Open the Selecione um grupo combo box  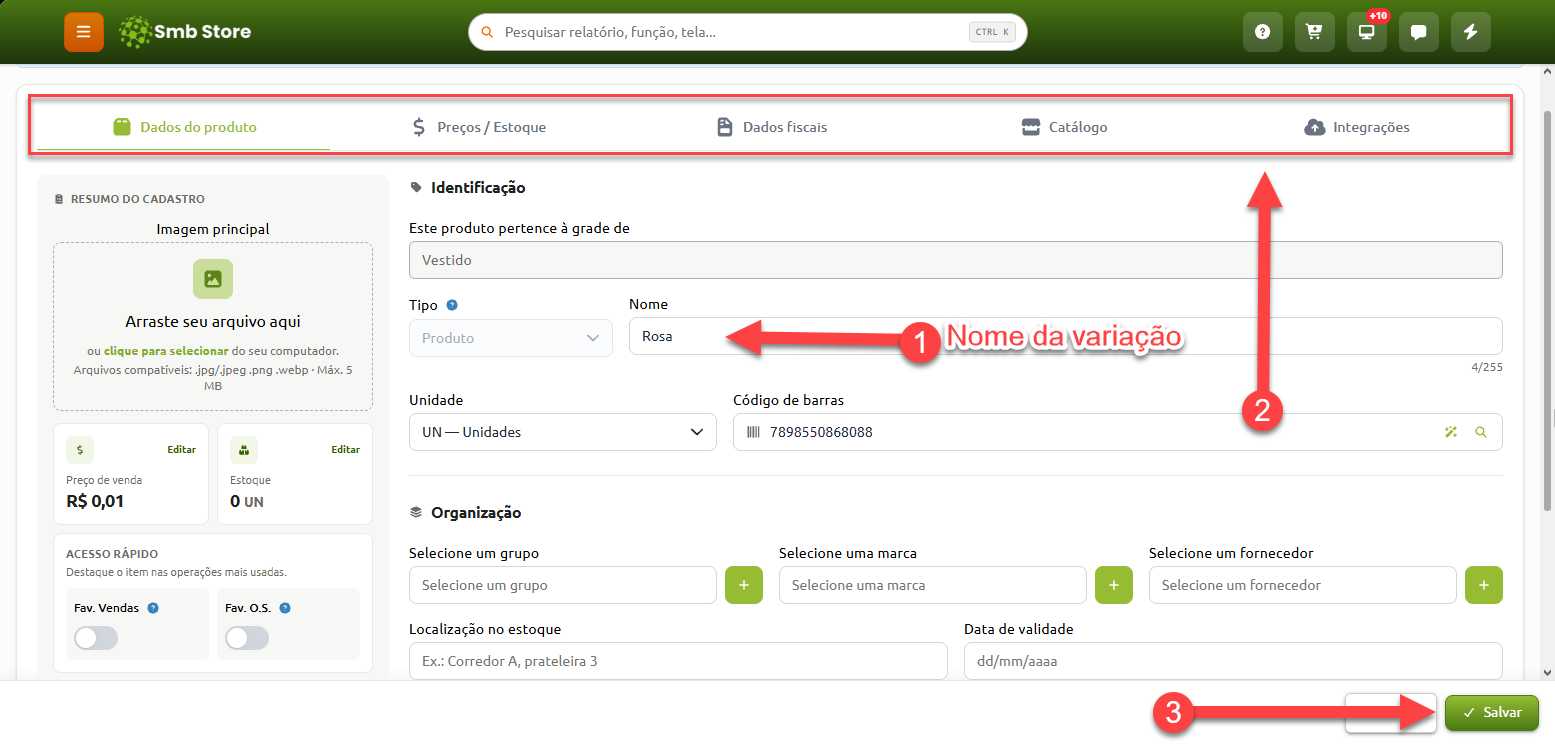point(563,585)
